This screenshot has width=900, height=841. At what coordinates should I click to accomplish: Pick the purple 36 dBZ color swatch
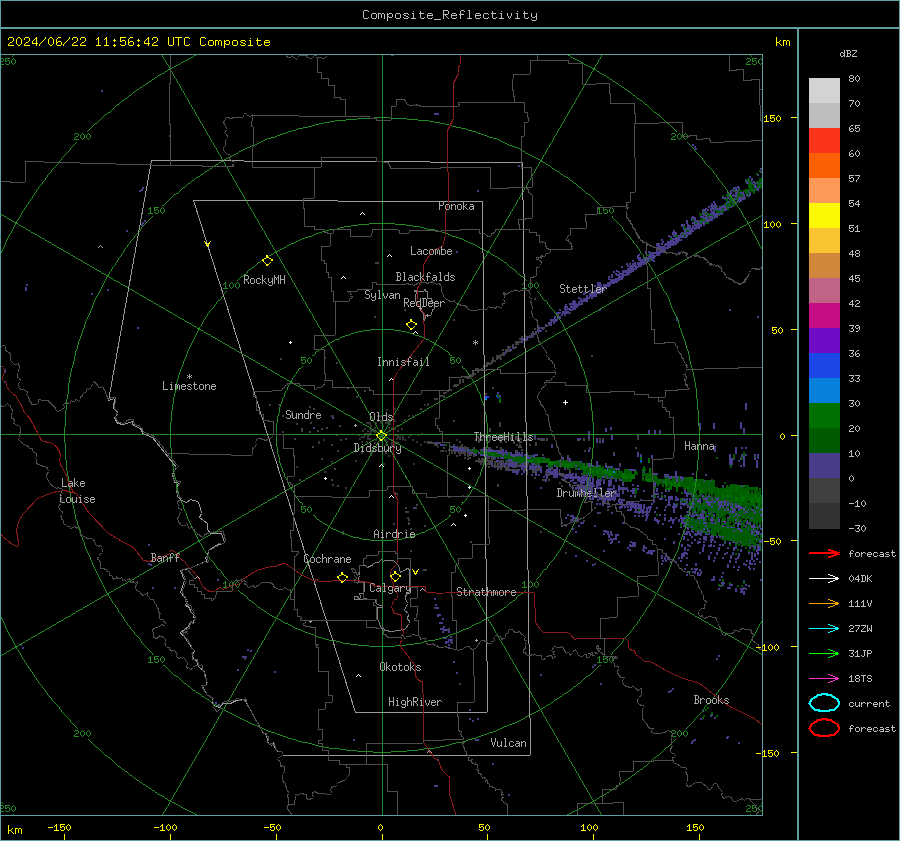824,340
